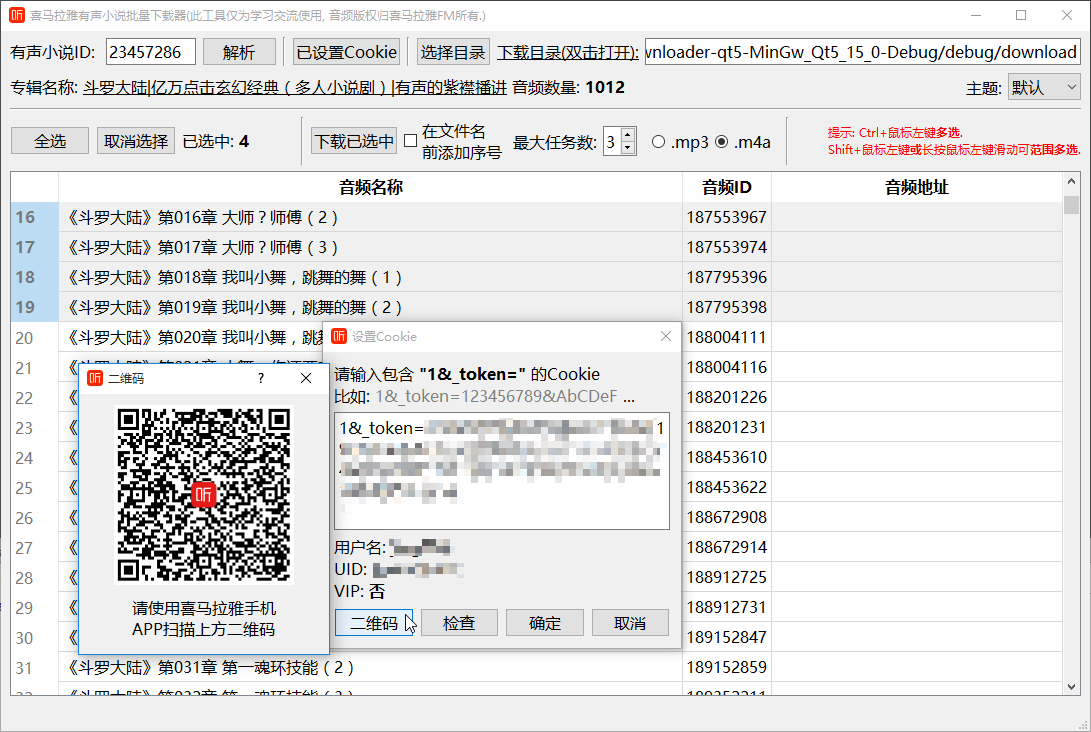Open the 主题 theme dropdown

[x=1044, y=88]
